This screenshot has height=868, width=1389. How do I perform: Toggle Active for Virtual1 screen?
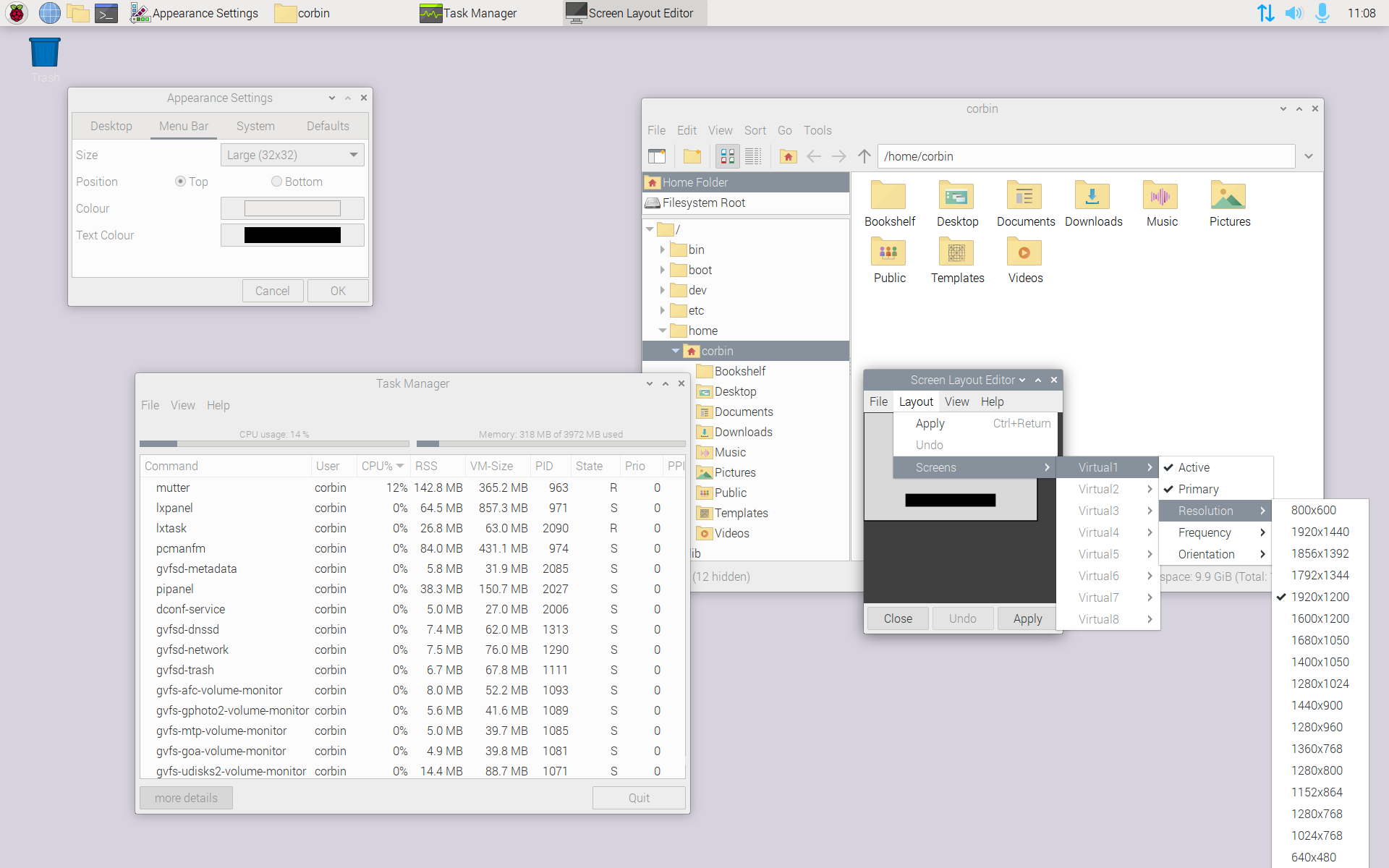1216,467
